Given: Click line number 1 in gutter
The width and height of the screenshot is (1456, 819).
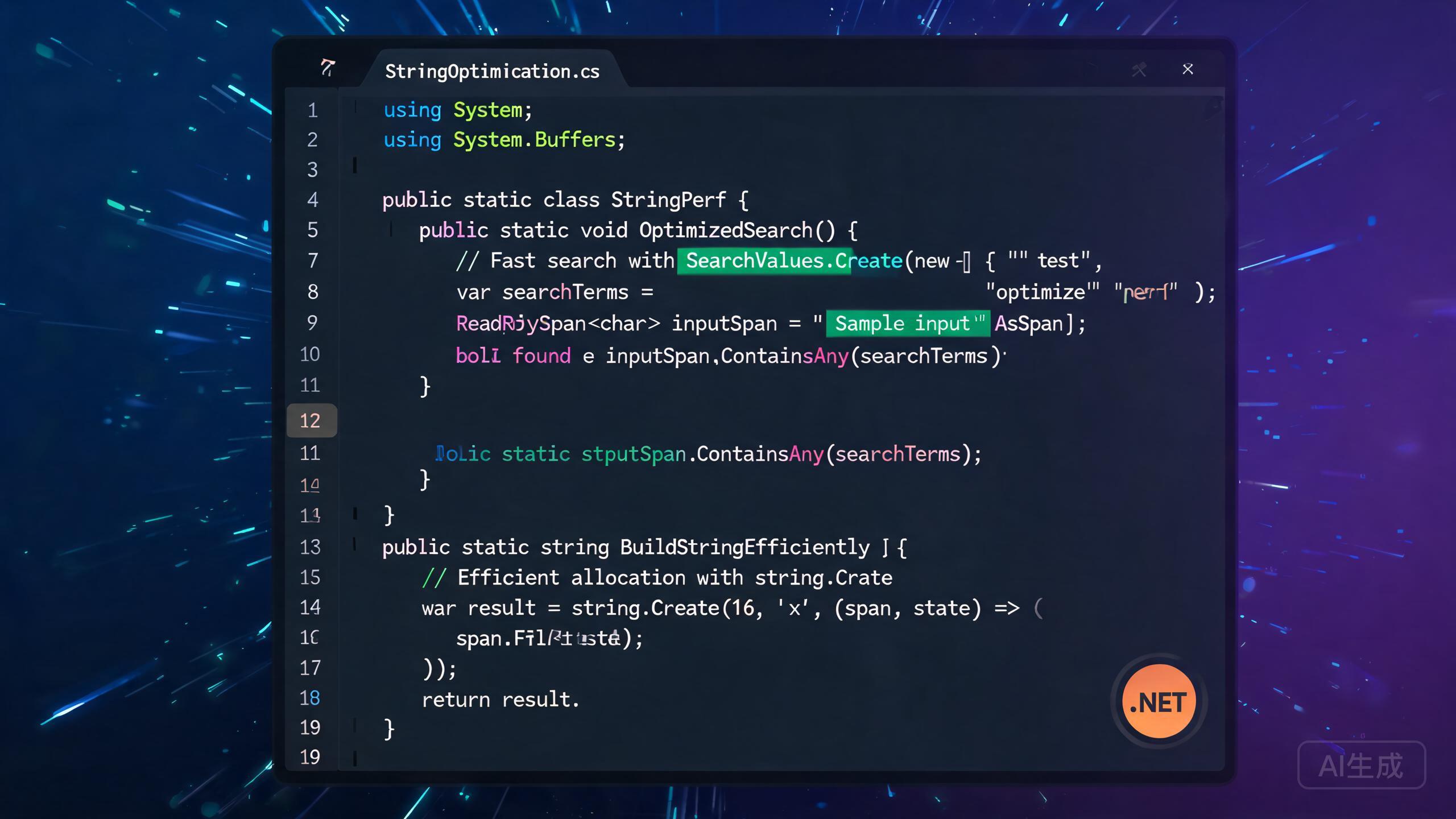Looking at the screenshot, I should tap(312, 110).
